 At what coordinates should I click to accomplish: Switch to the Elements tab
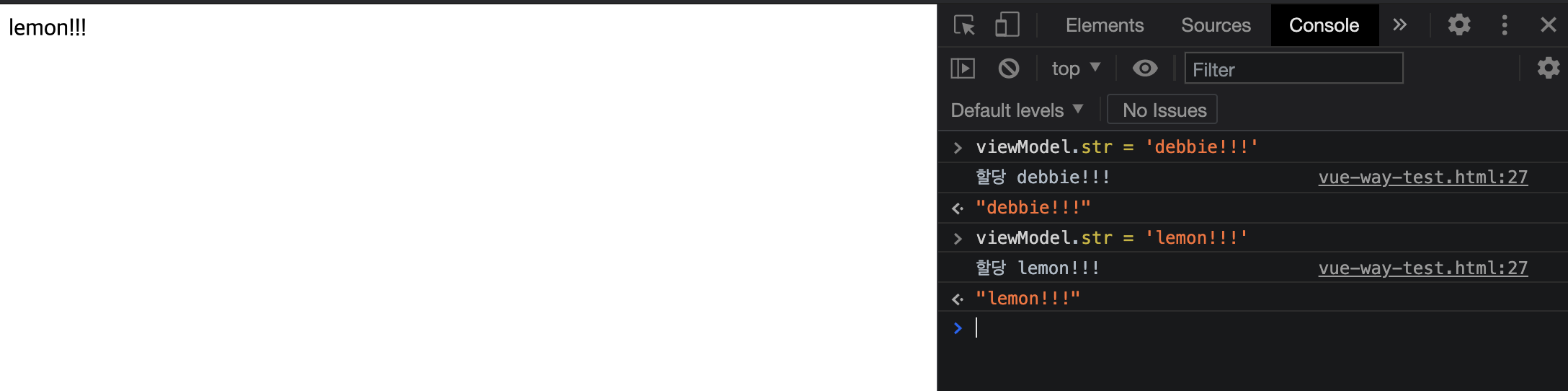pyautogui.click(x=1105, y=25)
